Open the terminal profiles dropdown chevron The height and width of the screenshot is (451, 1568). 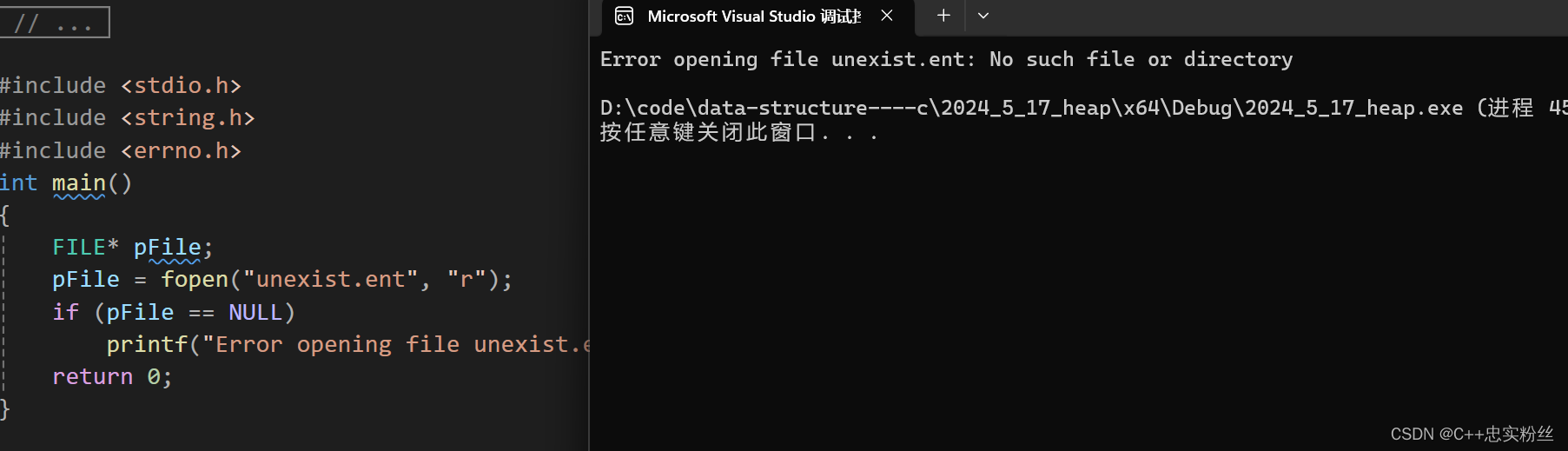pos(983,16)
